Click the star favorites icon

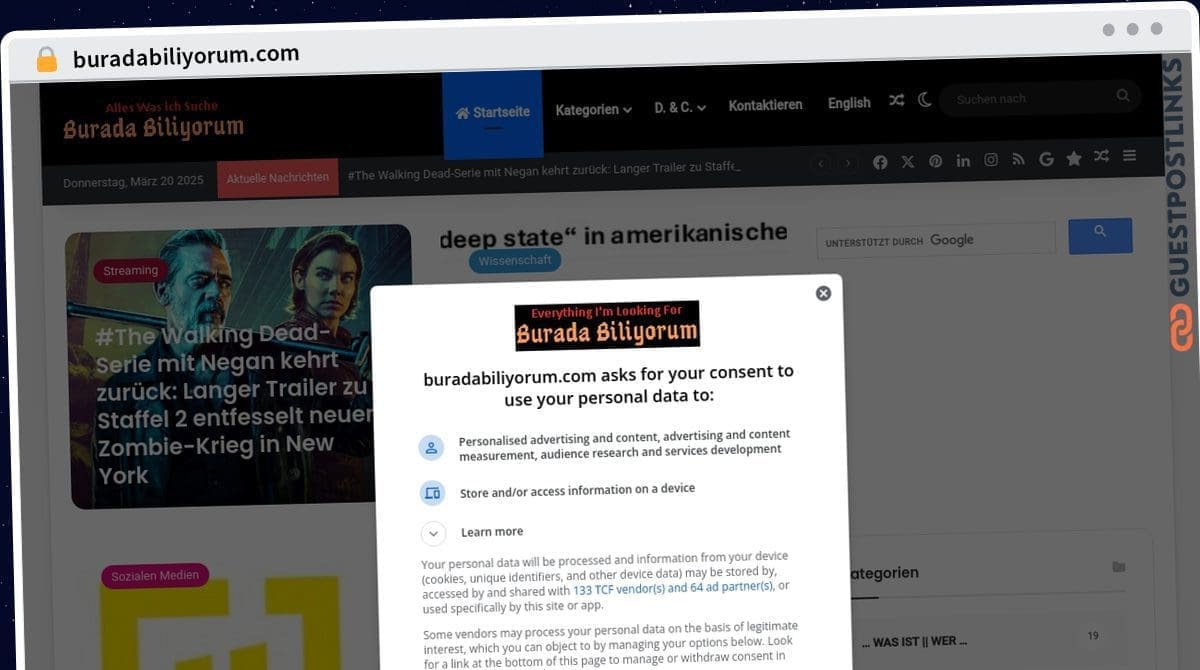tap(1074, 158)
